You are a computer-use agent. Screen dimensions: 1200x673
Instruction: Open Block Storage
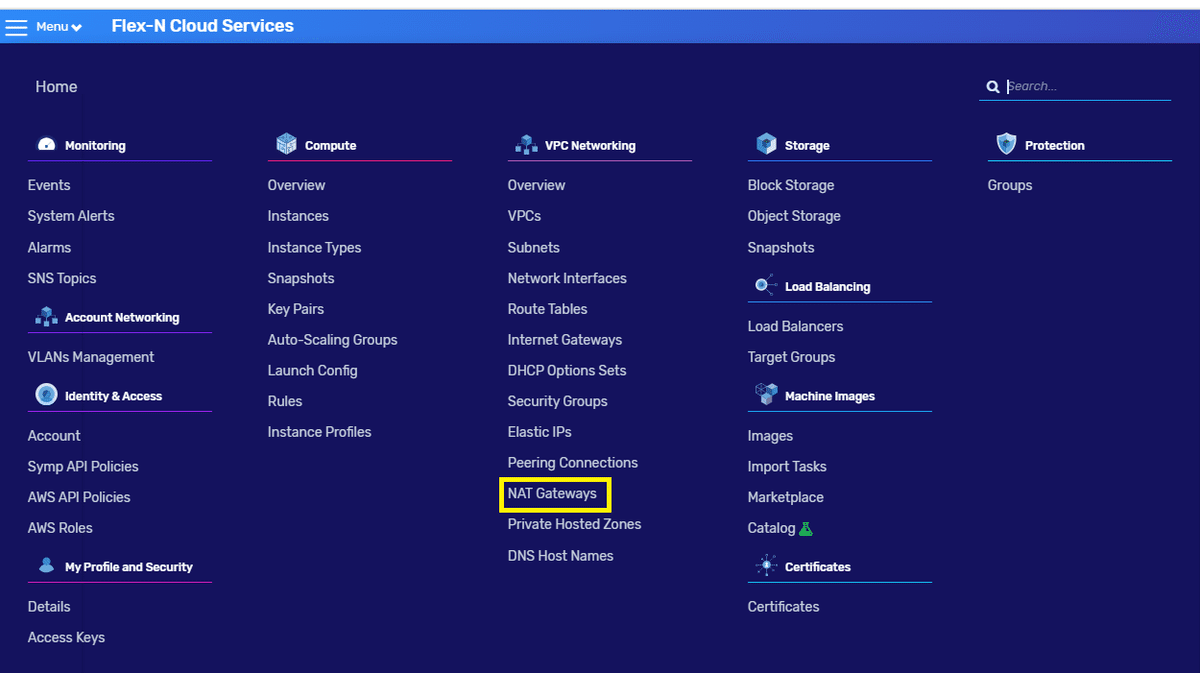[x=791, y=185]
